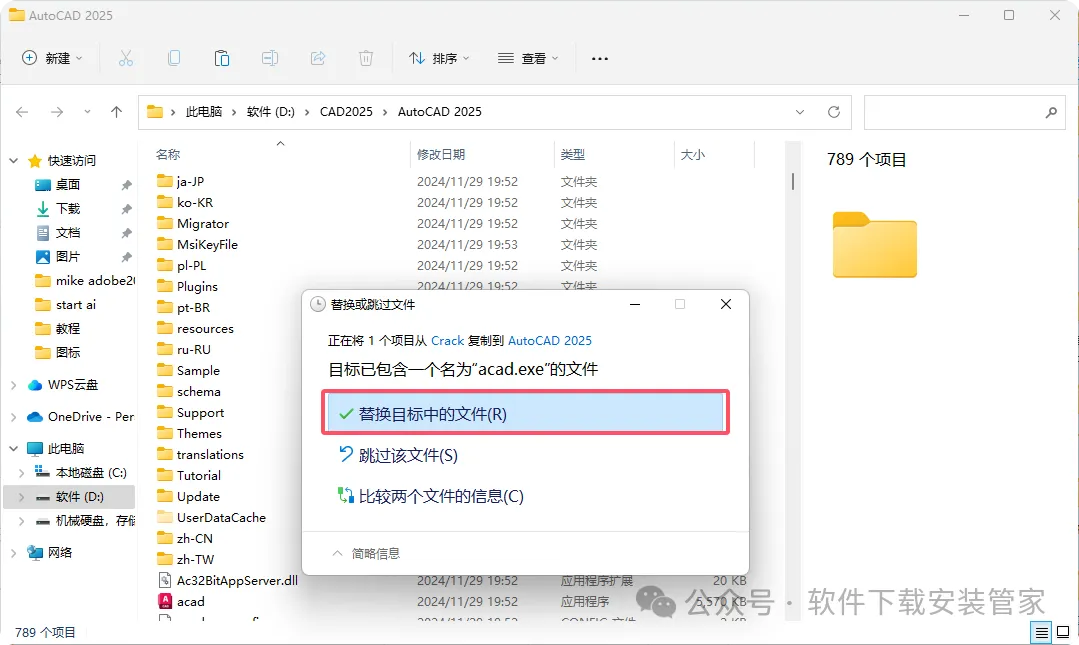Open 下载 in quick access
1079x645 pixels.
click(67, 209)
